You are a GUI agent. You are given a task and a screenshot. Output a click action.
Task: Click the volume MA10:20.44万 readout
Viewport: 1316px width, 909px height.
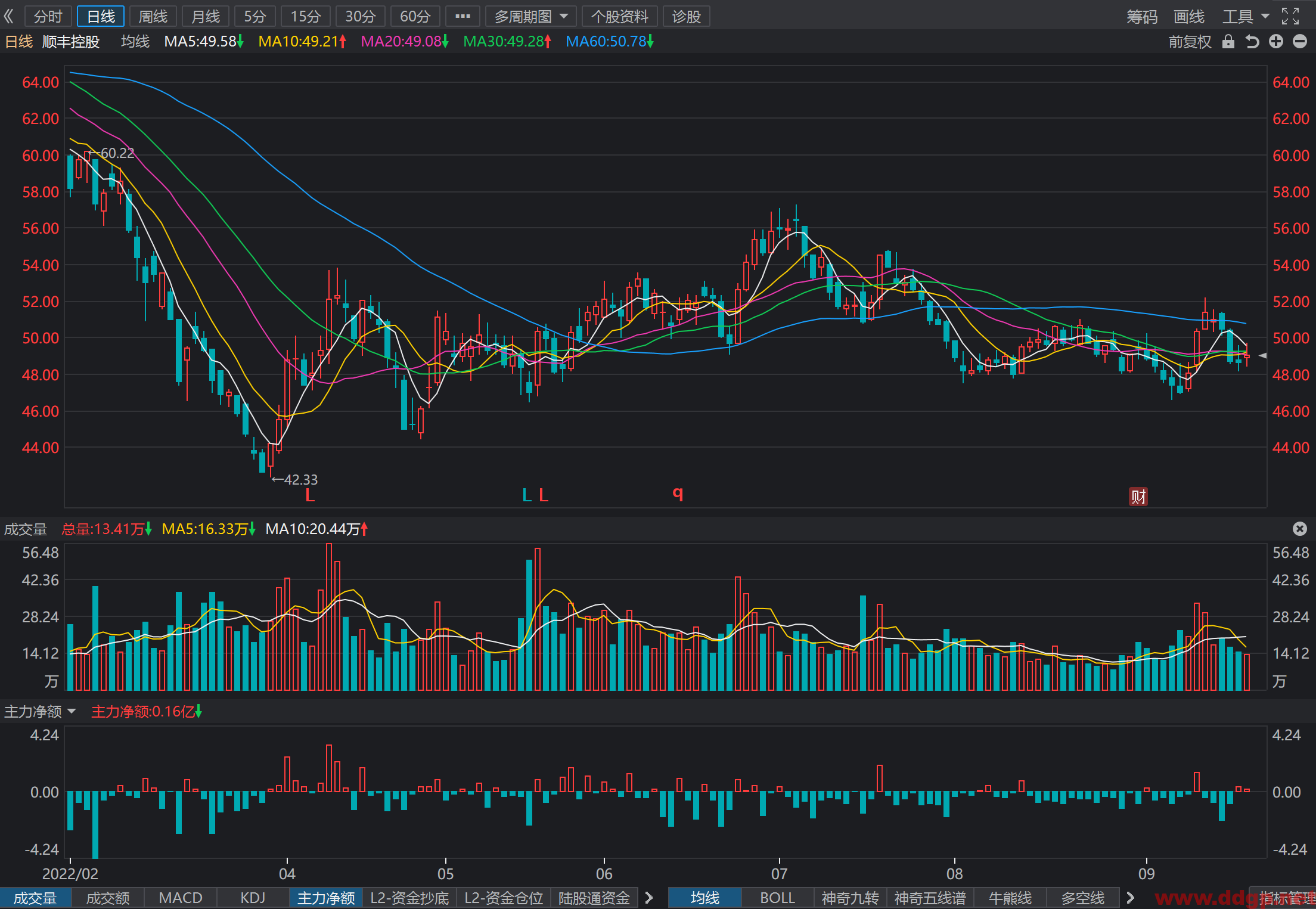[316, 529]
